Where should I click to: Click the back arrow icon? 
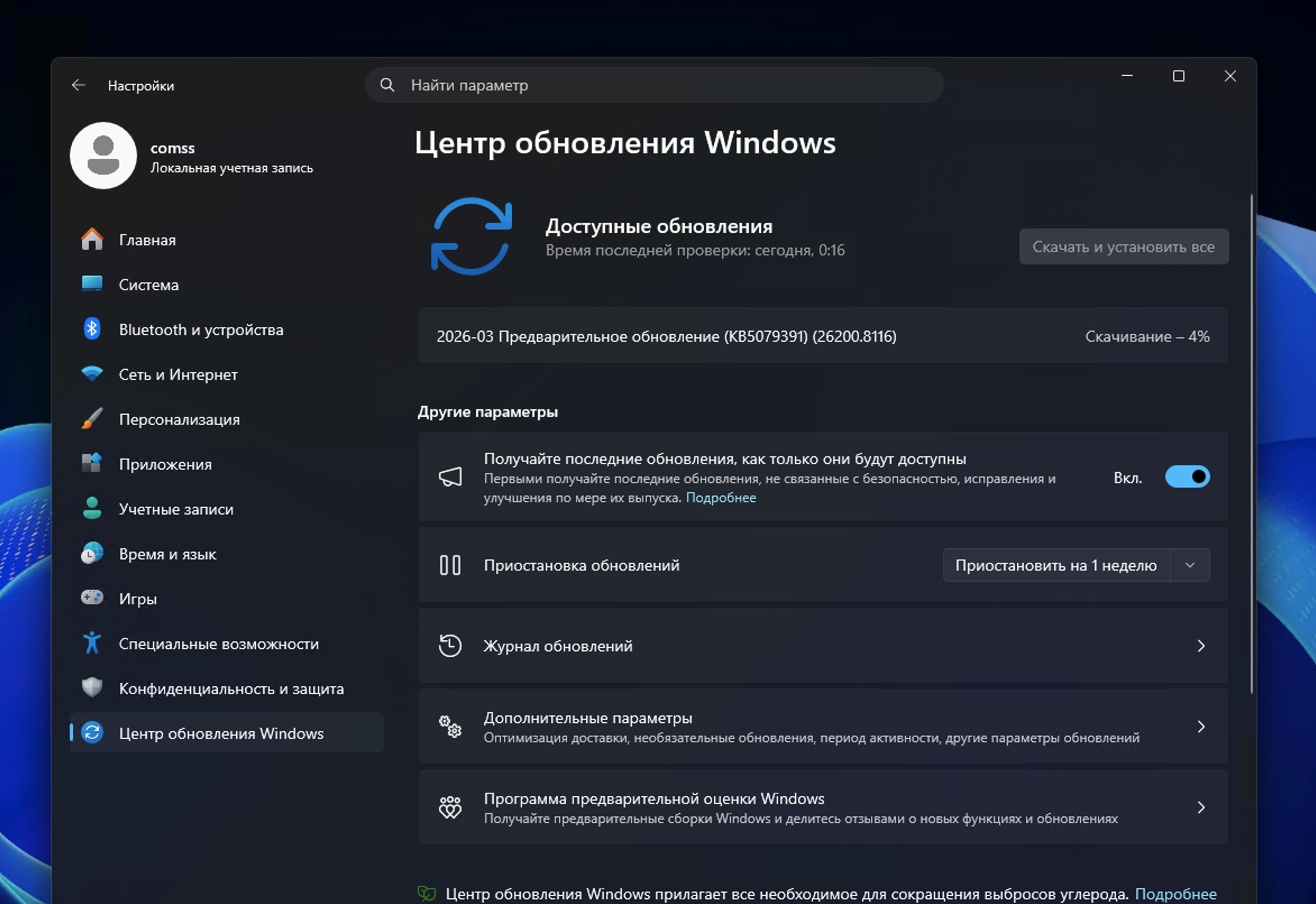[x=78, y=85]
